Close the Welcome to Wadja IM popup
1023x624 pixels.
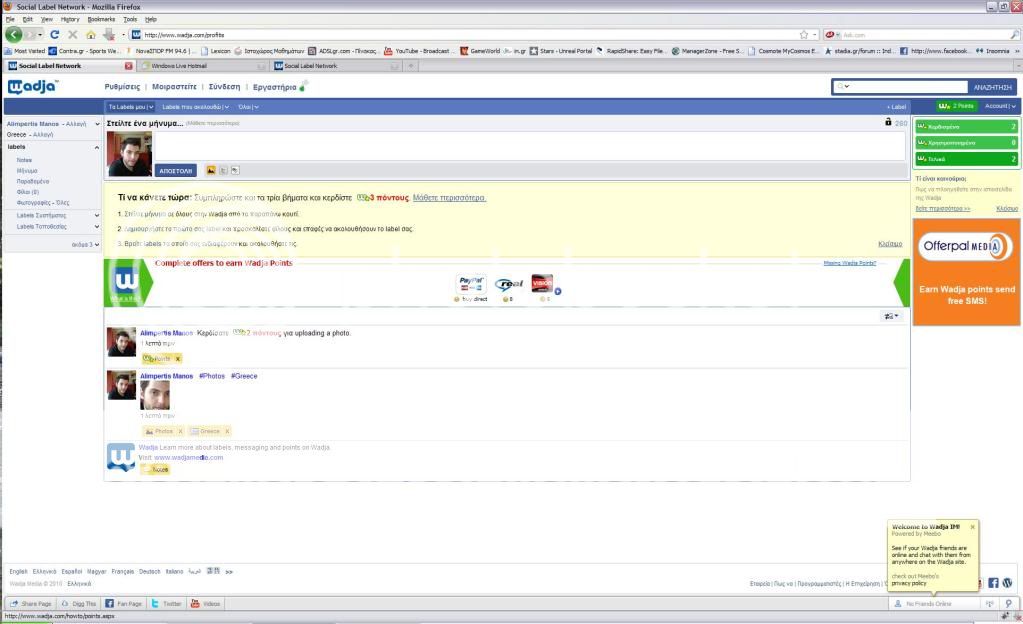point(972,527)
